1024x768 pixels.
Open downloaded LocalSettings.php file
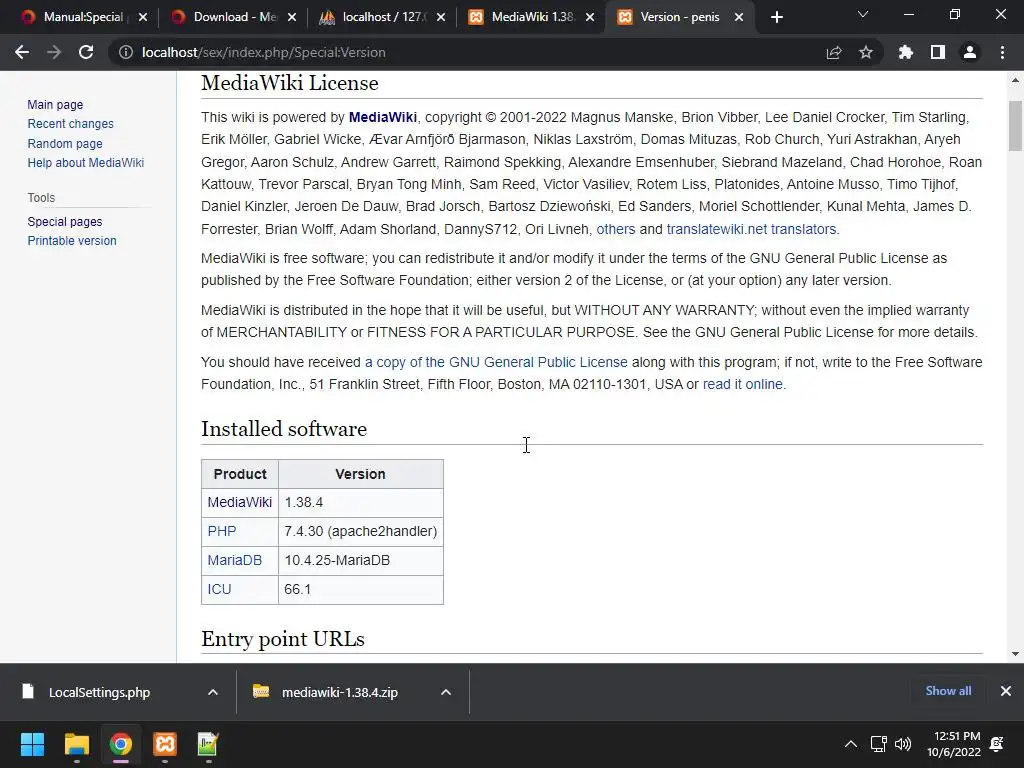coord(99,692)
